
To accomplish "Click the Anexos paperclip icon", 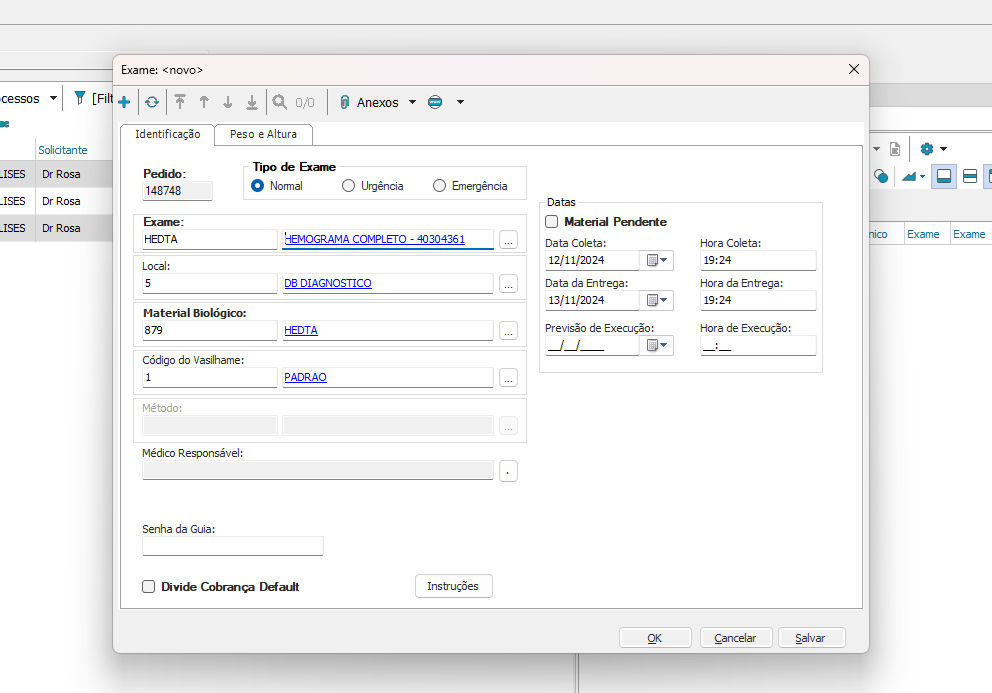I will pyautogui.click(x=344, y=102).
